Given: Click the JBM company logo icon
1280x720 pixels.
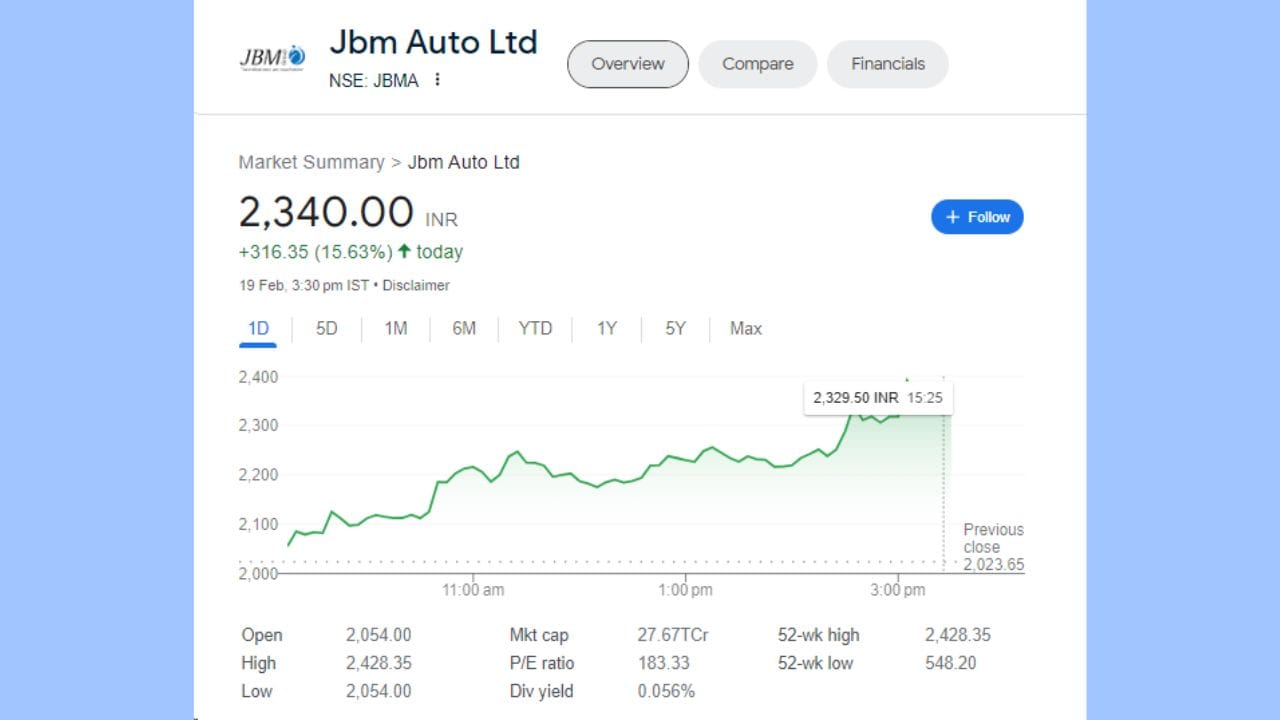Looking at the screenshot, I should click(272, 57).
